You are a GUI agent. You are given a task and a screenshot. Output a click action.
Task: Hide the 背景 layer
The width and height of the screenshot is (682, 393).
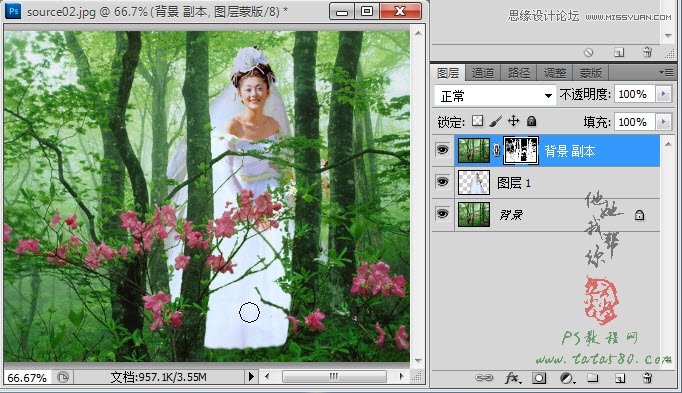pyautogui.click(x=442, y=214)
